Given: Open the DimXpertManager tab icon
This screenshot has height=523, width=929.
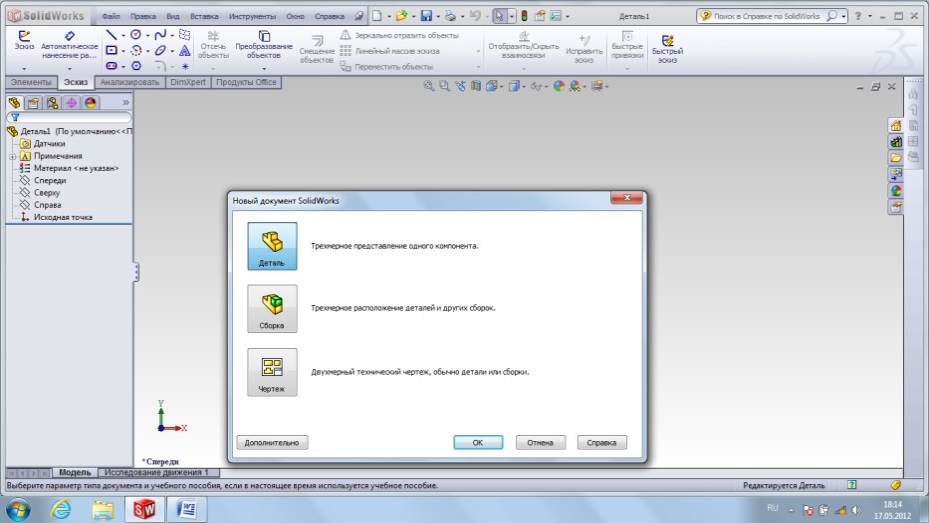Looking at the screenshot, I should point(71,102).
